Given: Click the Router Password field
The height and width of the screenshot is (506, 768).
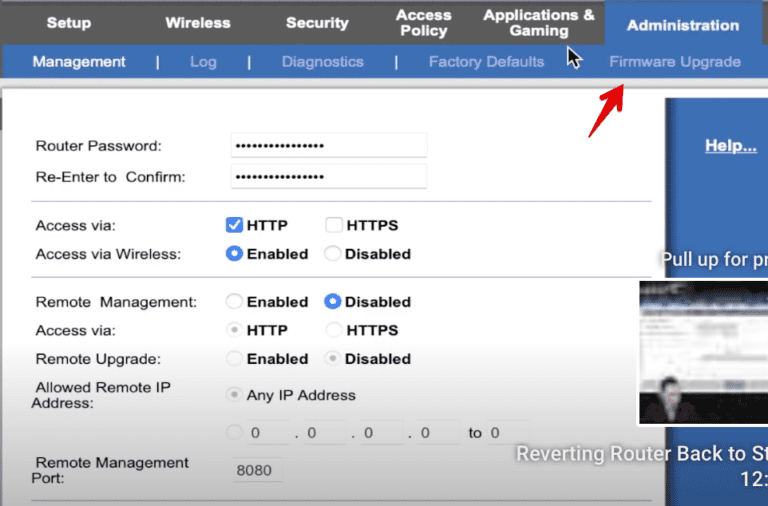Looking at the screenshot, I should (328, 146).
